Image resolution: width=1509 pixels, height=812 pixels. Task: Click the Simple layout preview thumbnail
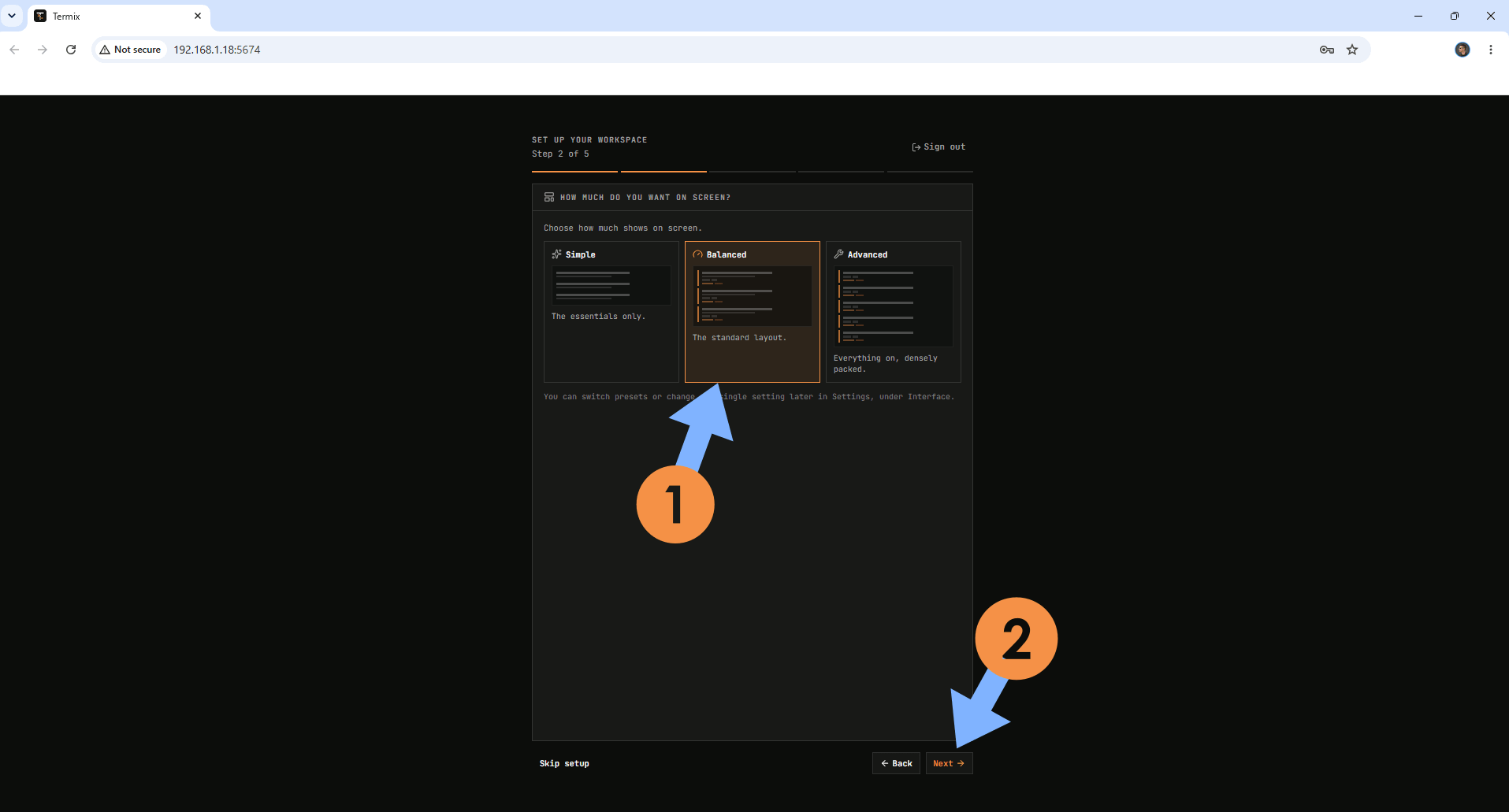(611, 285)
